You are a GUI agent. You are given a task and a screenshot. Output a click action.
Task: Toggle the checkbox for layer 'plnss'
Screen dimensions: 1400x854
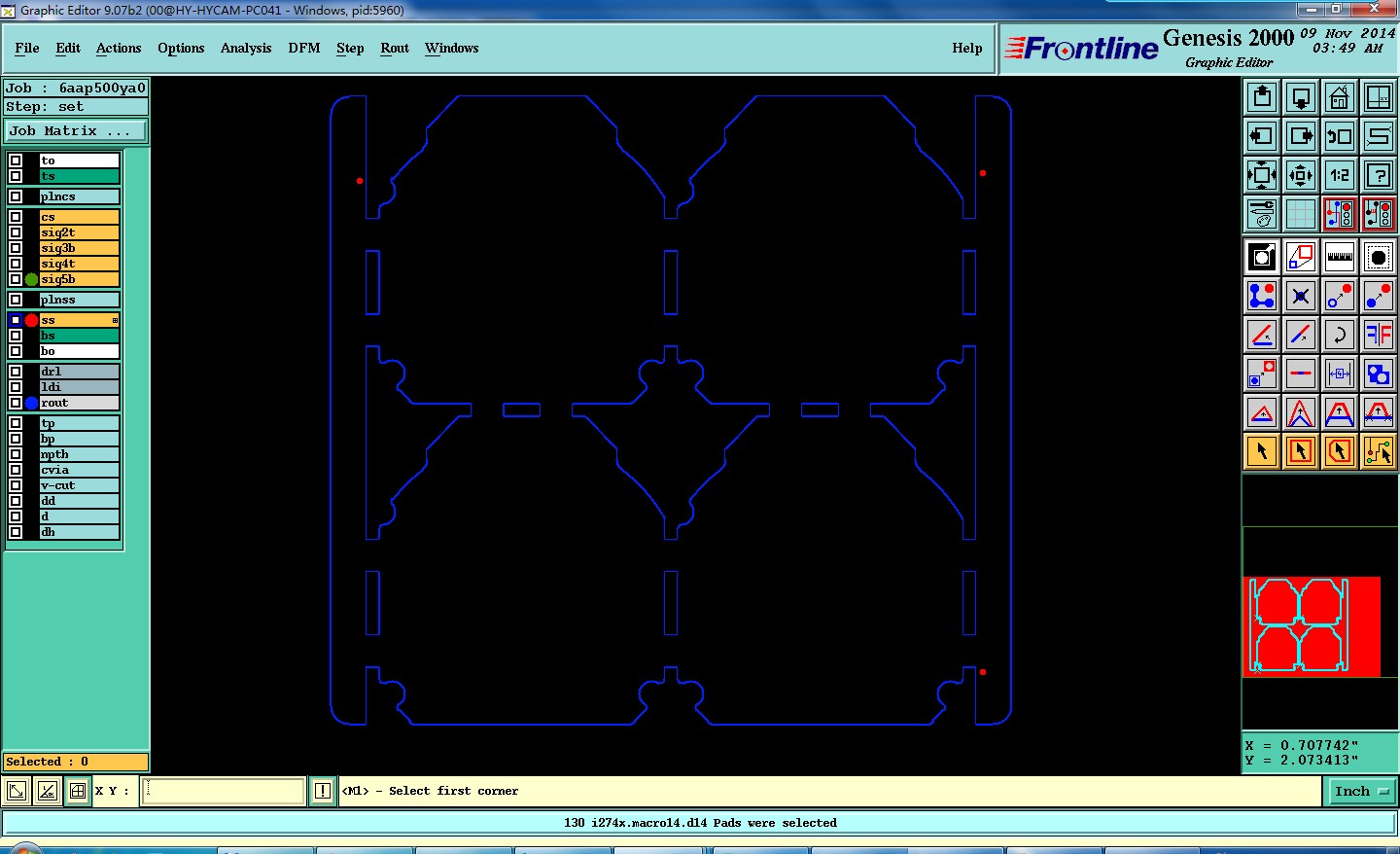click(16, 300)
